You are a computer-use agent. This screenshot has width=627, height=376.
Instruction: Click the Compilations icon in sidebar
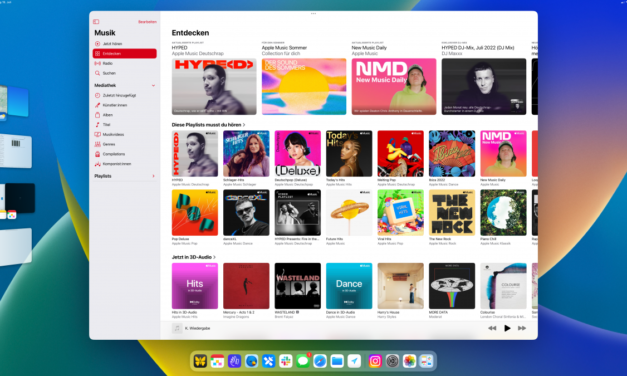tap(97, 154)
